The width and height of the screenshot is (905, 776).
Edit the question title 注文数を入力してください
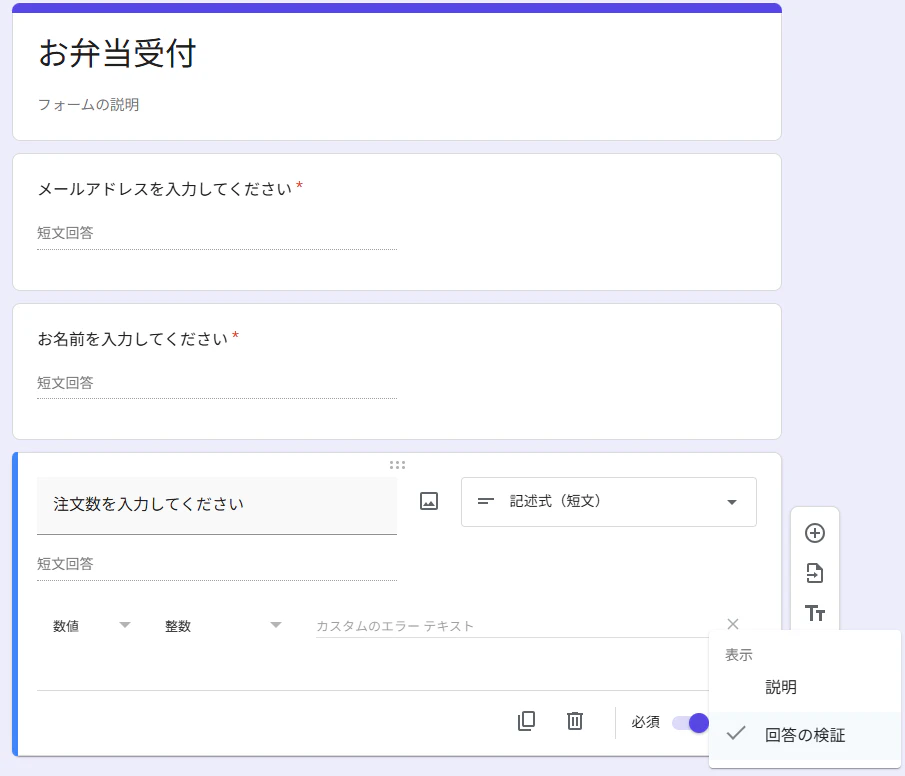pyautogui.click(x=217, y=505)
